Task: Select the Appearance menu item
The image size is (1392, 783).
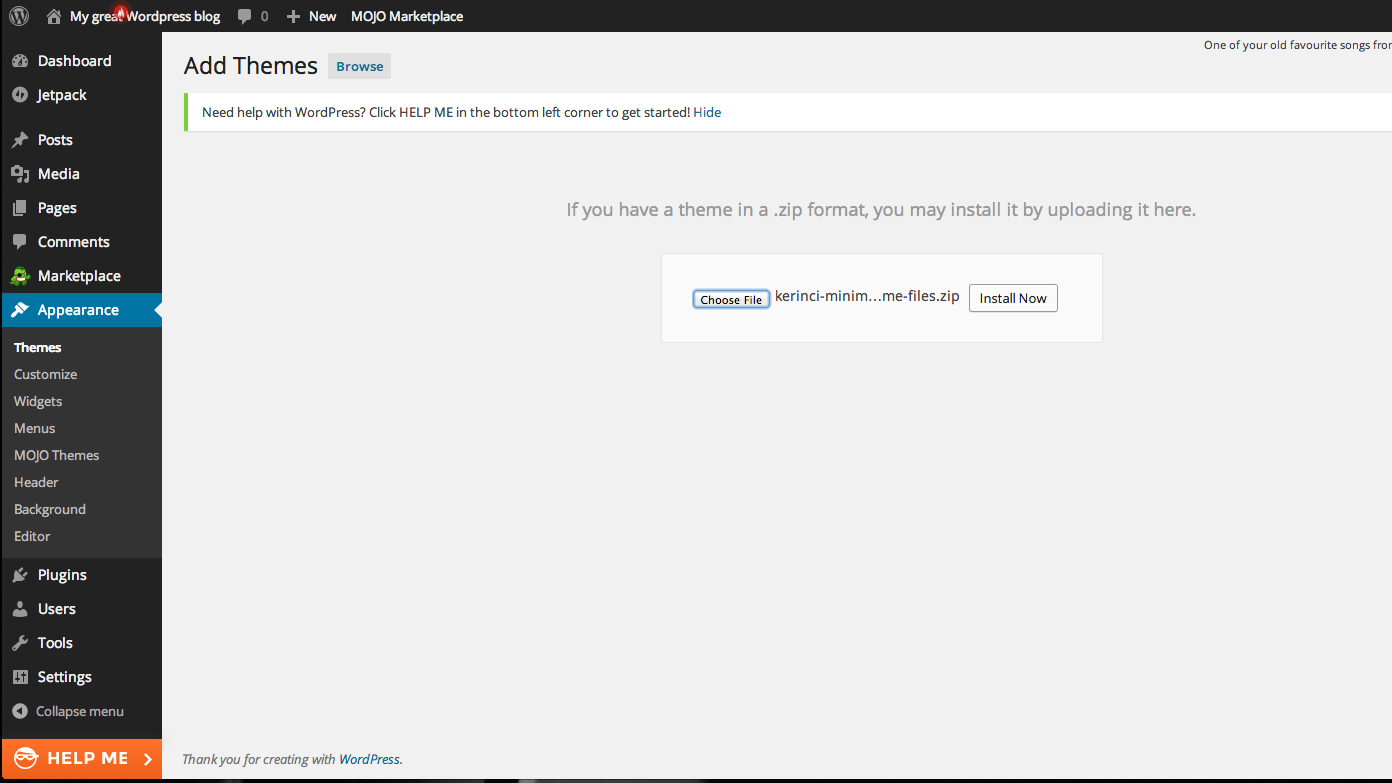Action: coord(81,310)
